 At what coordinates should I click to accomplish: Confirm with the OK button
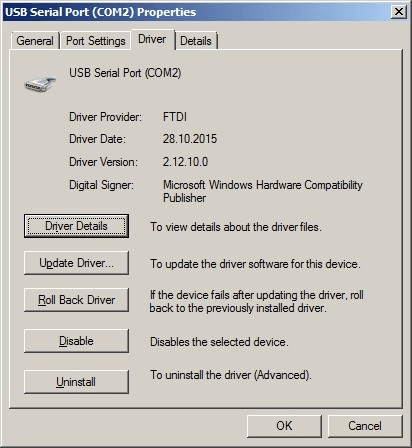pos(284,426)
